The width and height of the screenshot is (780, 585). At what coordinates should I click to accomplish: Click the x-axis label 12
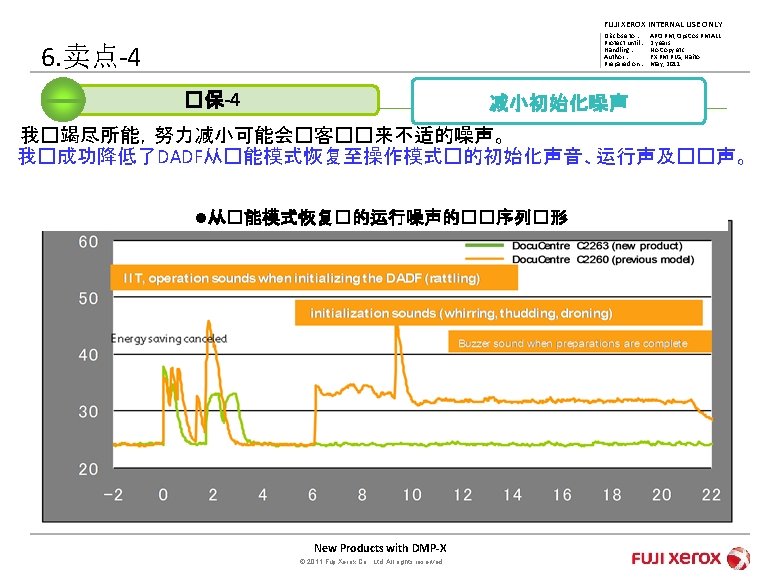click(463, 495)
